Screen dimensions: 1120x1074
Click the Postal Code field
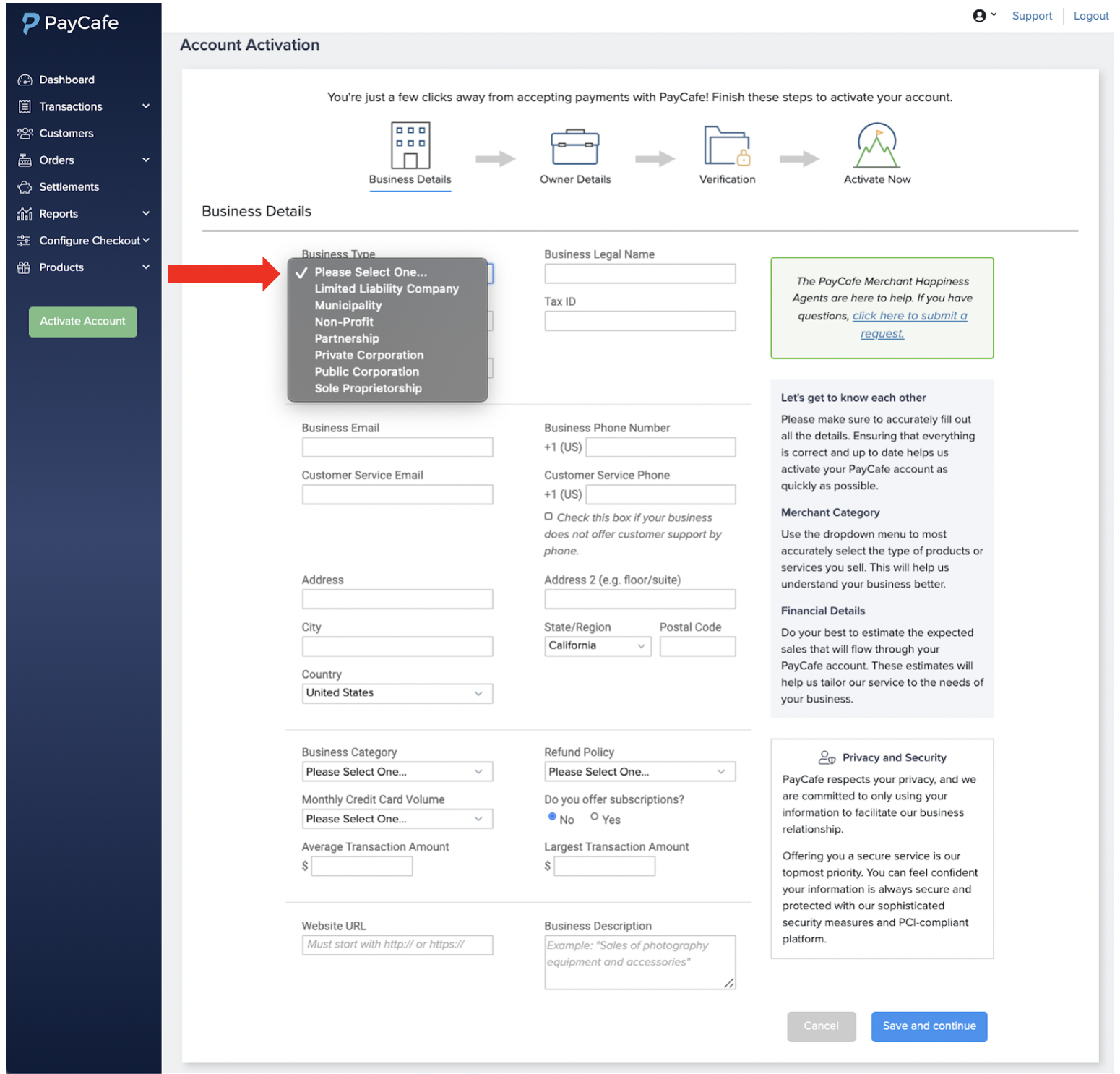698,646
